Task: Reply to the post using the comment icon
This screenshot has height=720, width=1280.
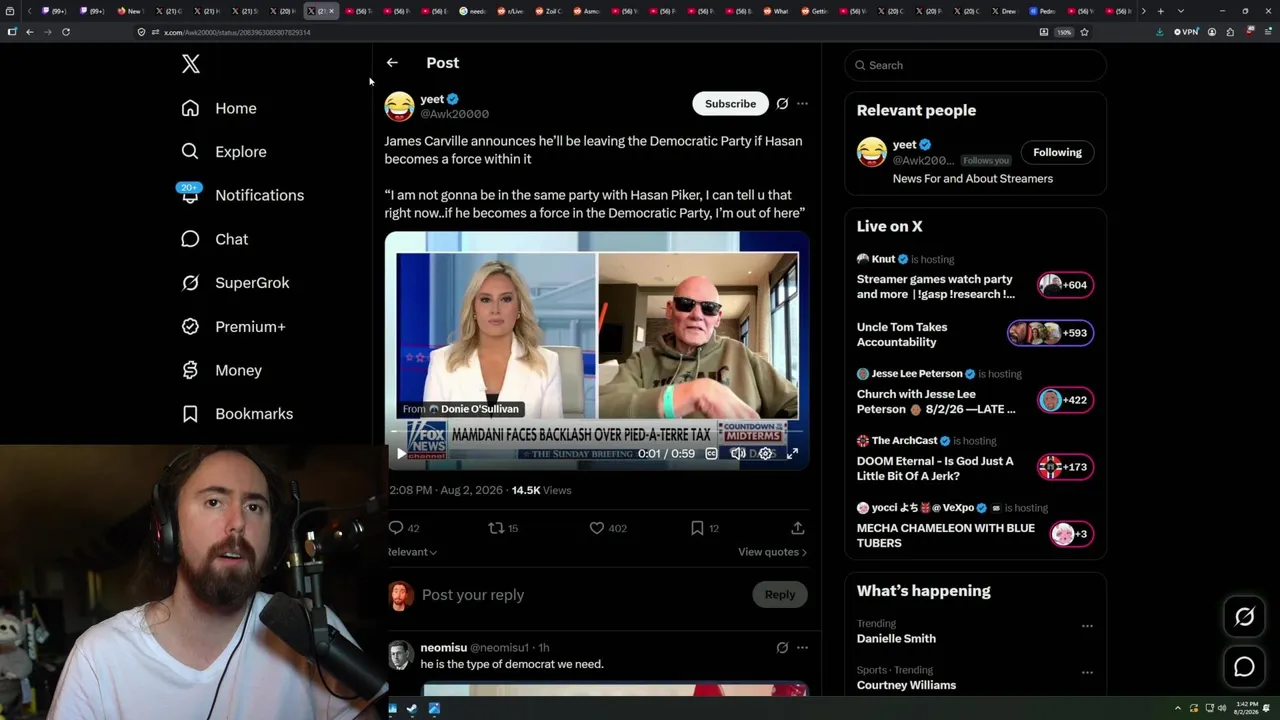Action: click(x=396, y=528)
